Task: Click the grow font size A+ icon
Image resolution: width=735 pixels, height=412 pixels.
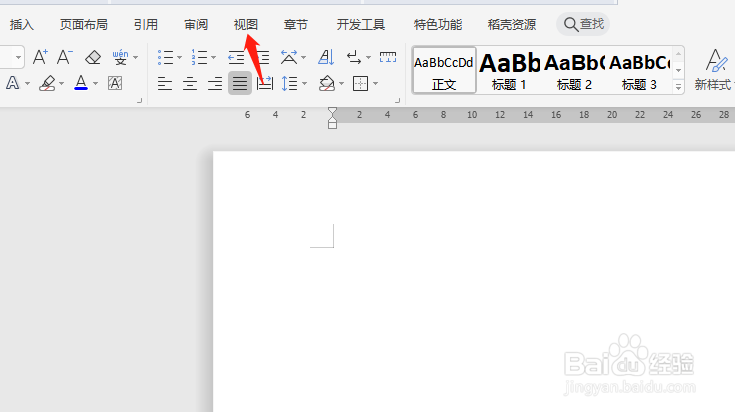Action: pyautogui.click(x=40, y=57)
